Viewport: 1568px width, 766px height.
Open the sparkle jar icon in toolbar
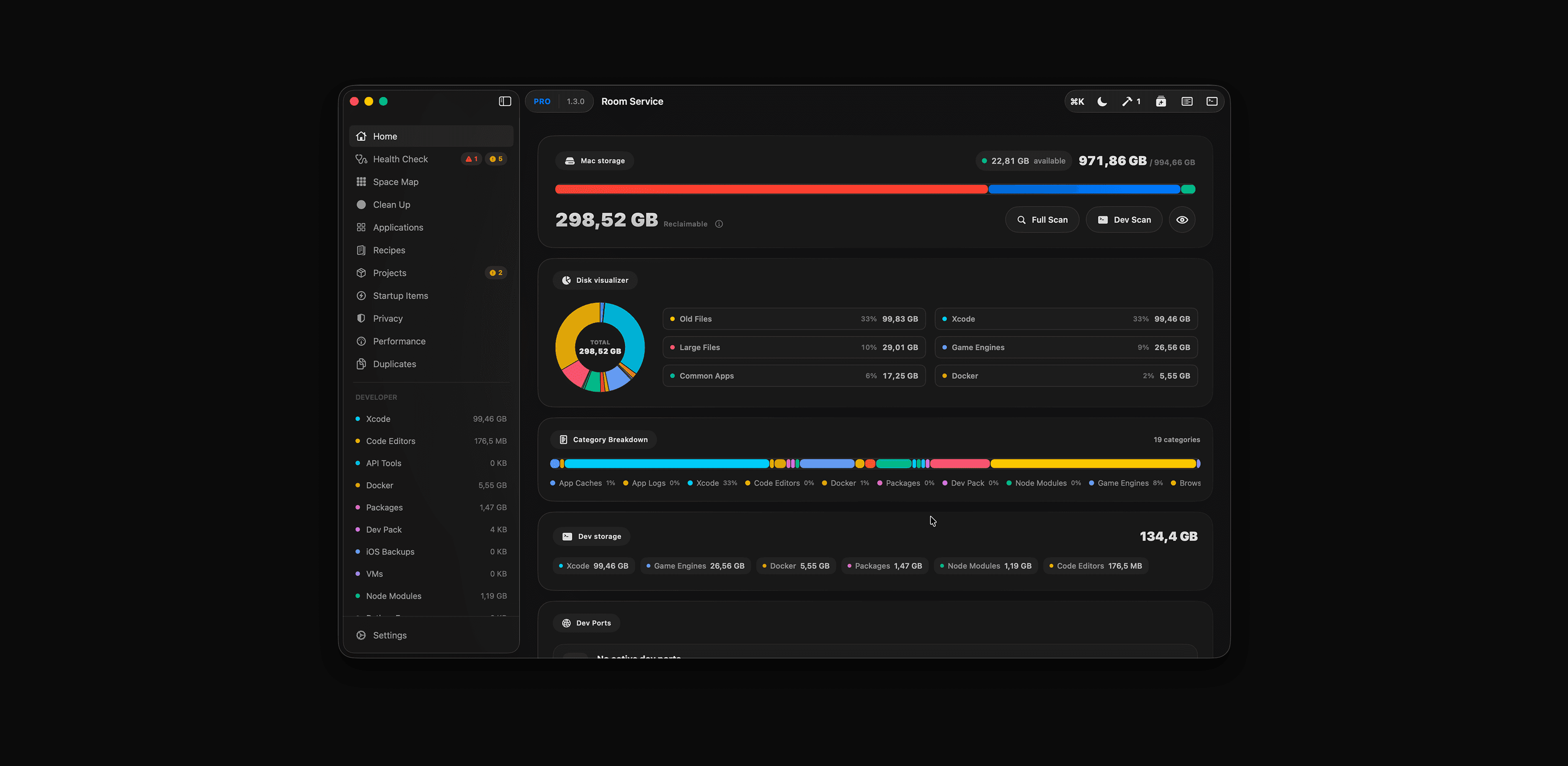(1161, 102)
